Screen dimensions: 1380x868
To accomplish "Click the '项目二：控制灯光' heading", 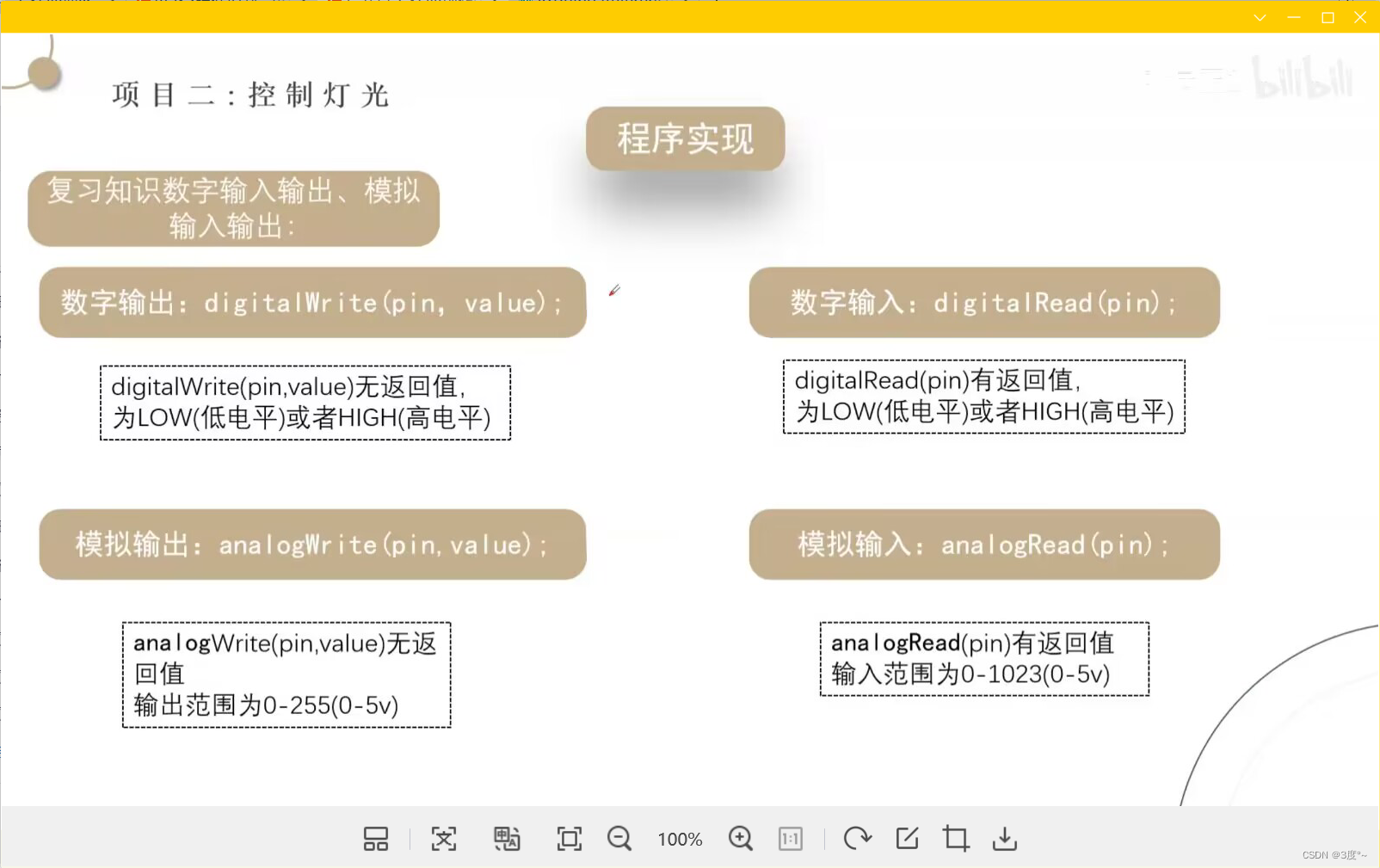I will tap(250, 95).
